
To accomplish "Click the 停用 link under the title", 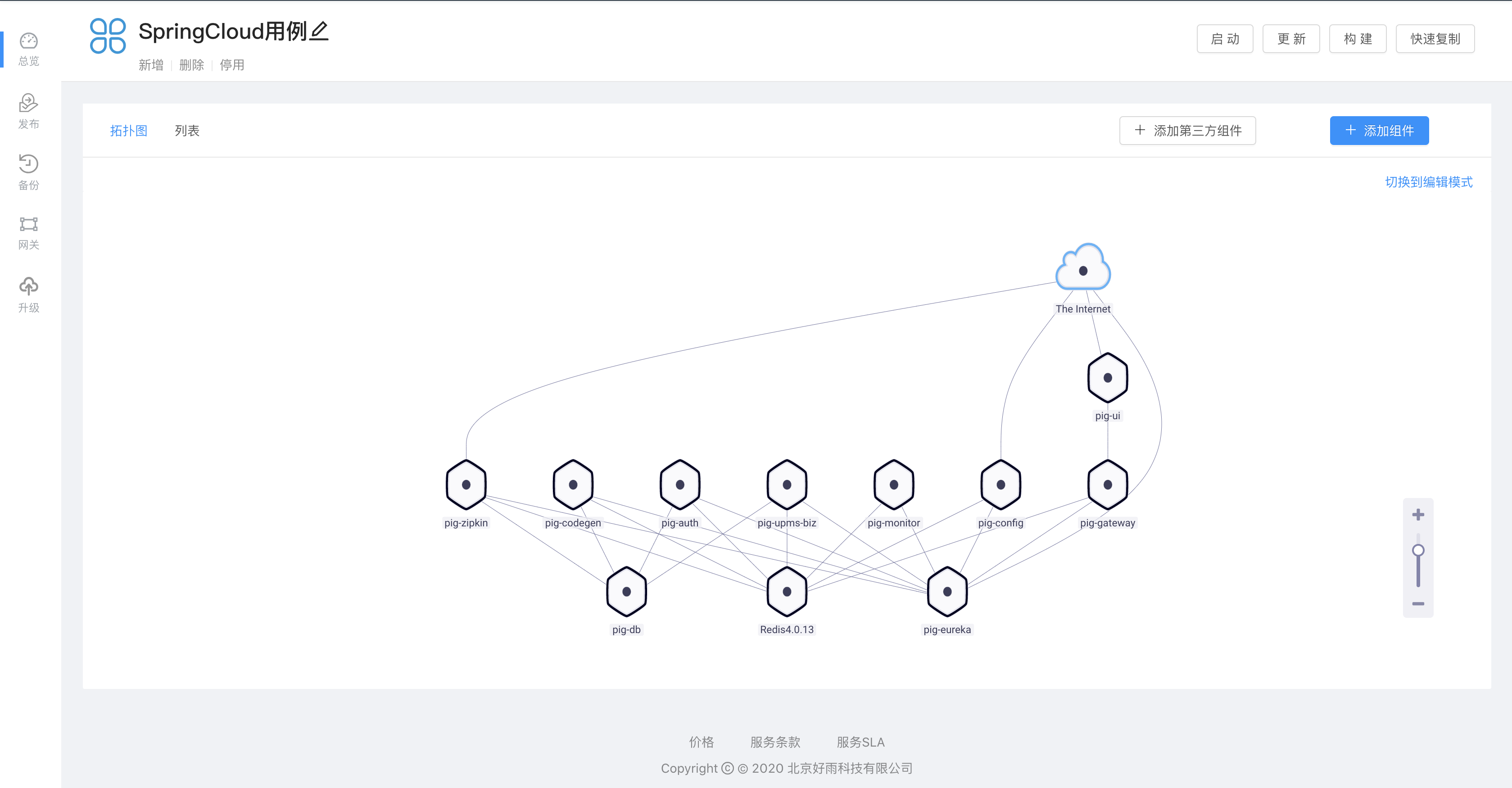I will coord(232,65).
